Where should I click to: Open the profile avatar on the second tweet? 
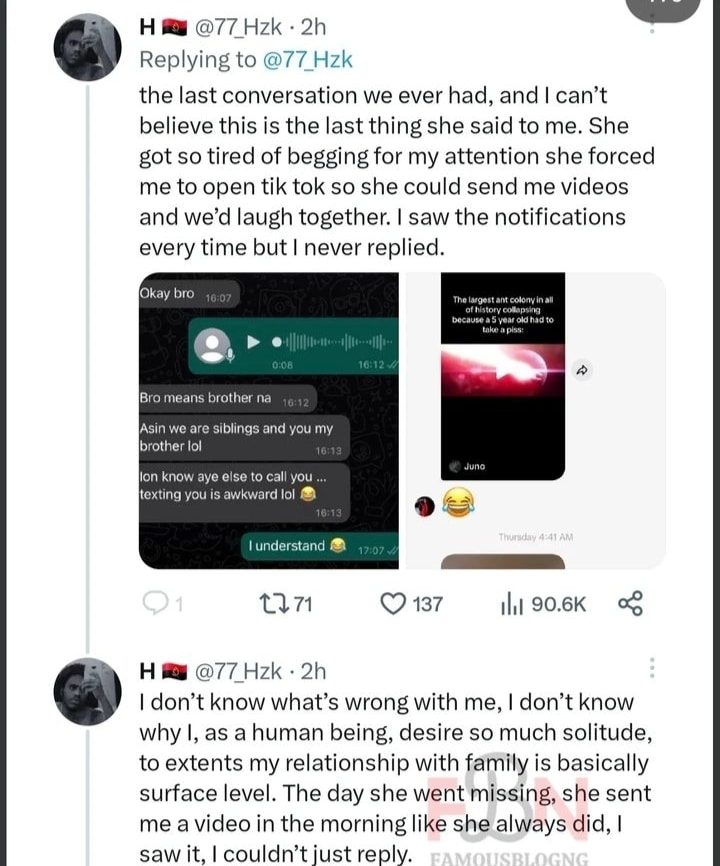tap(89, 694)
